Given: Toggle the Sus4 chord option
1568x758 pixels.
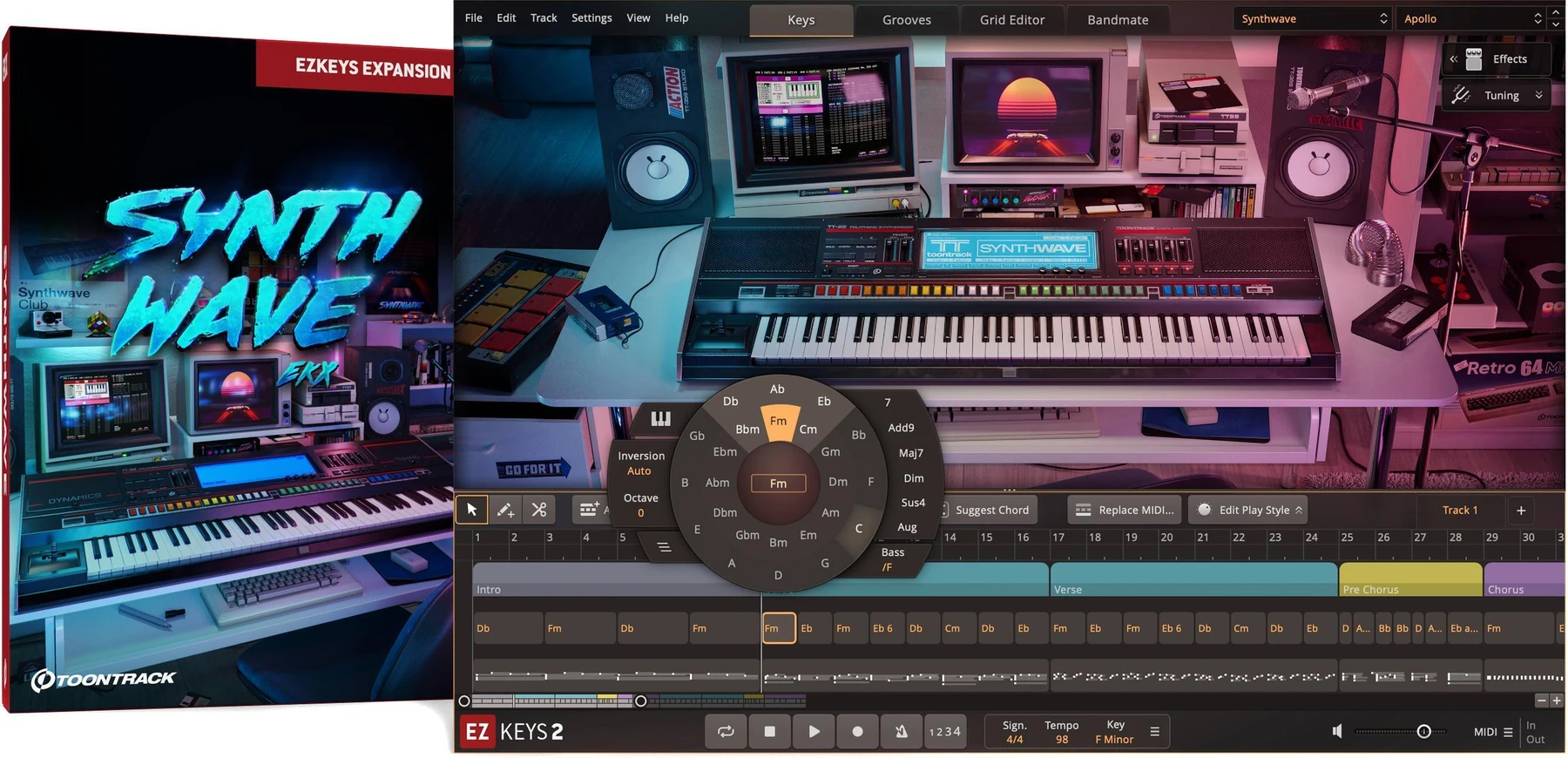Looking at the screenshot, I should point(913,503).
